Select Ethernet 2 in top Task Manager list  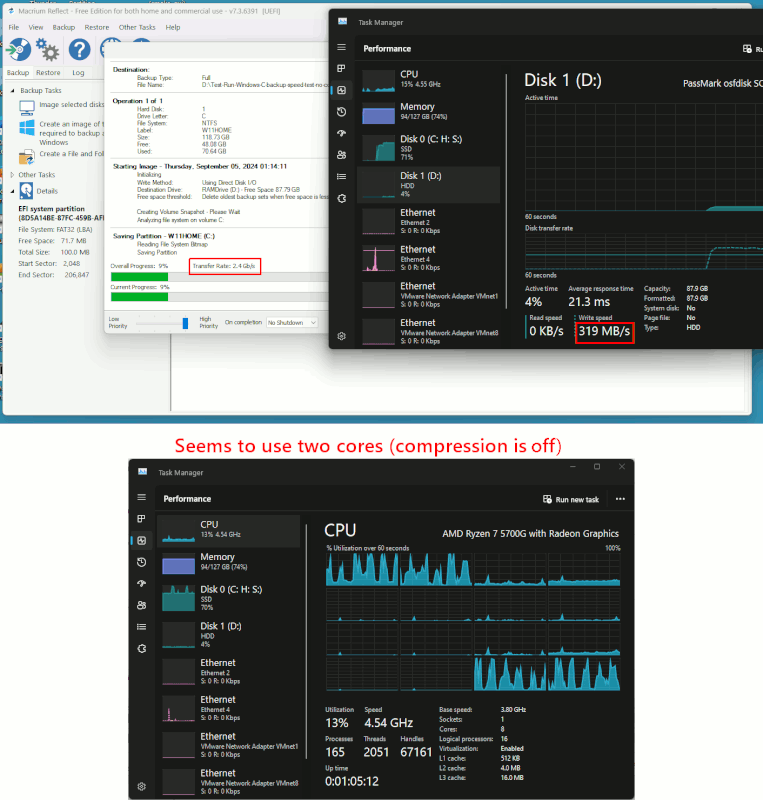(429, 221)
